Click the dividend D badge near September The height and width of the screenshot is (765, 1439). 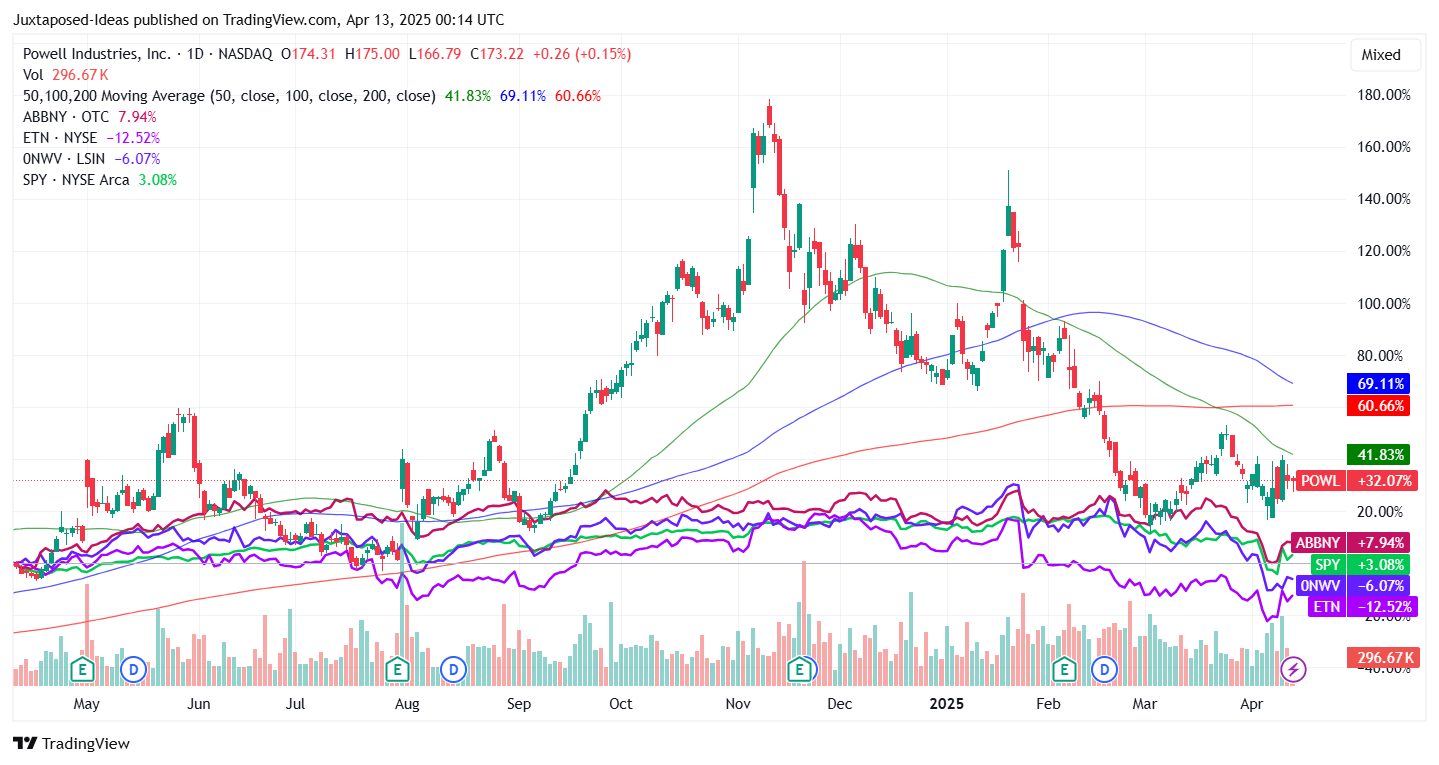pos(453,670)
